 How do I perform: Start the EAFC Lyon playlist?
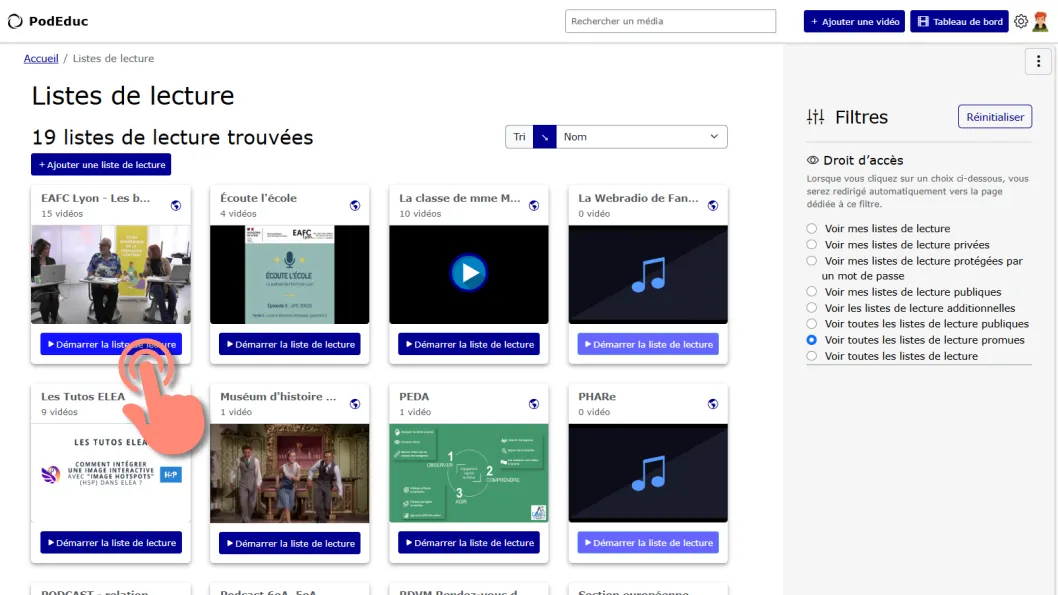[x=111, y=344]
